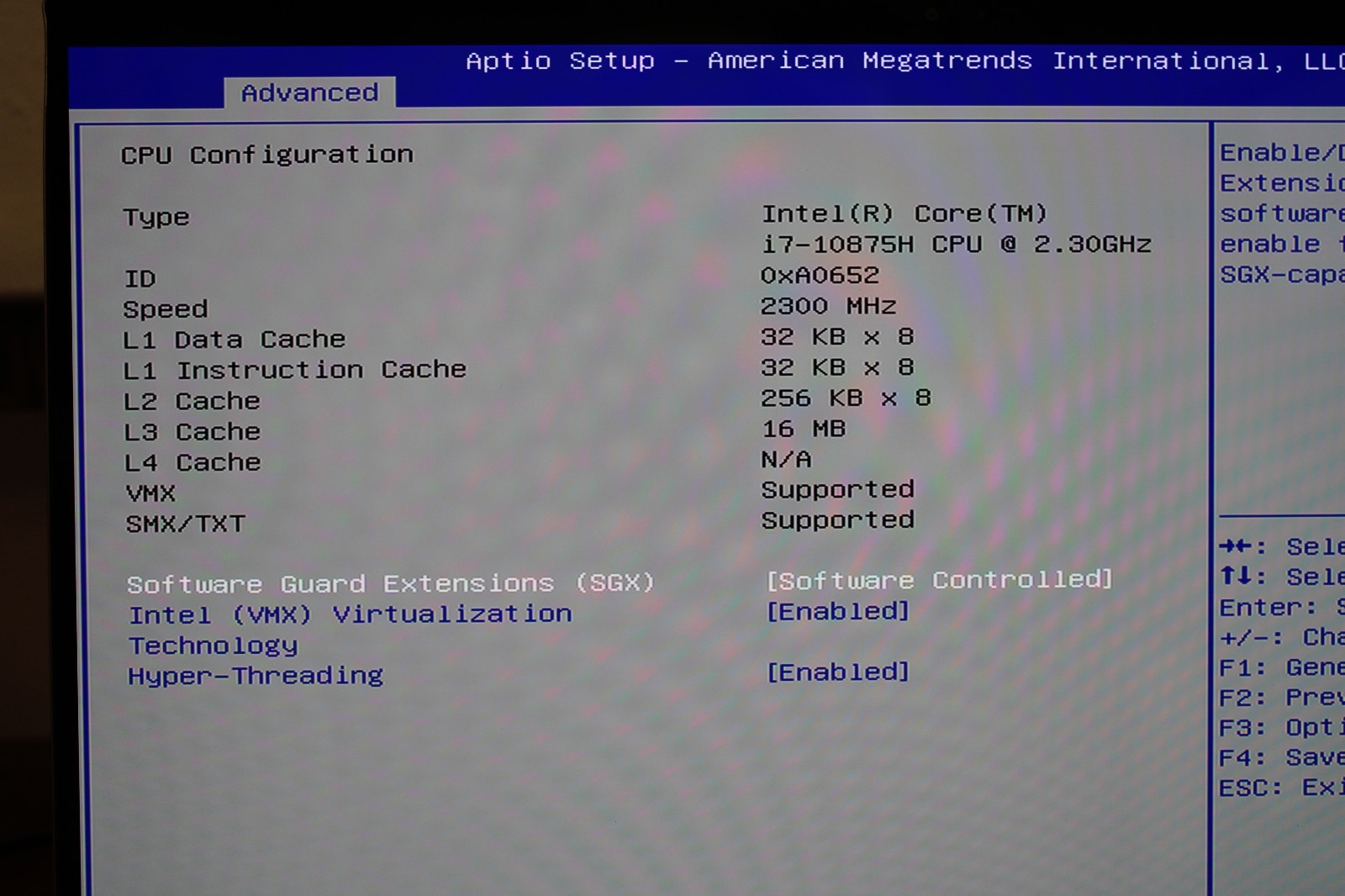This screenshot has height=896, width=1345.
Task: Click the L1 Instruction Cache label
Action: click(x=294, y=370)
